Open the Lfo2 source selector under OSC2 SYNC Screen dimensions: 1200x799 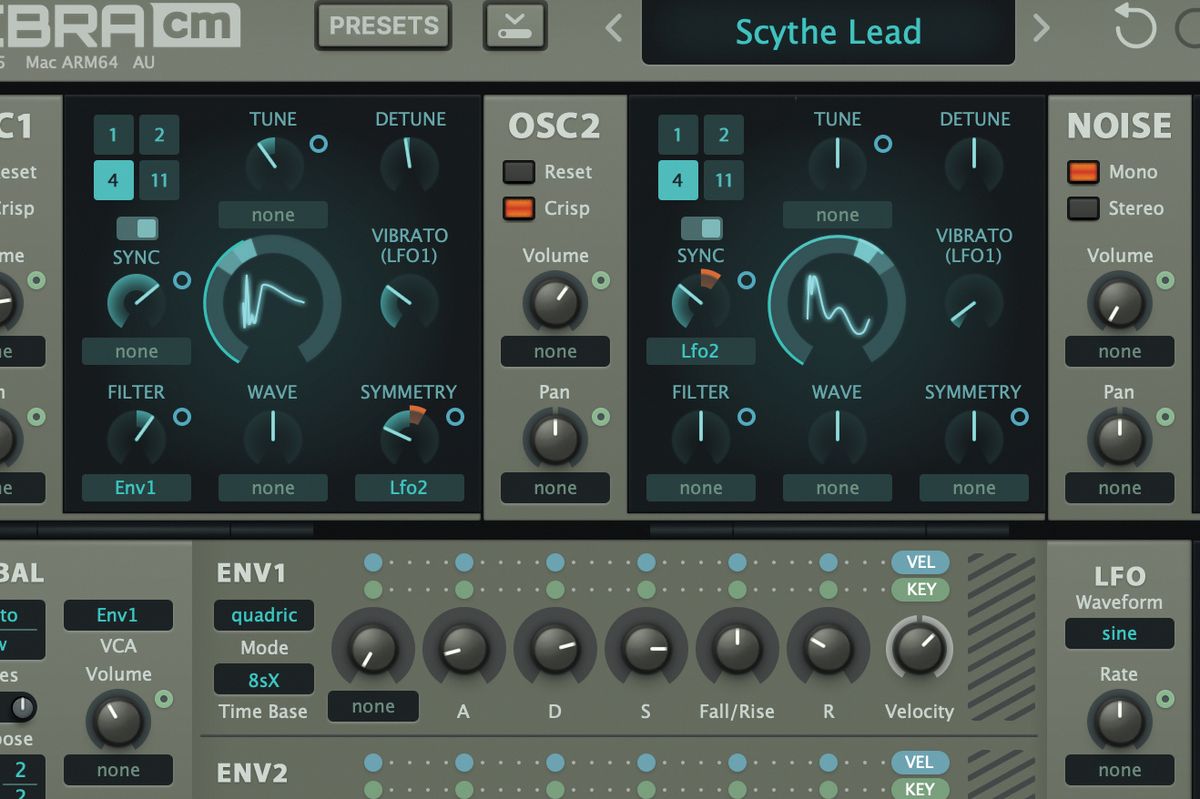tap(700, 351)
